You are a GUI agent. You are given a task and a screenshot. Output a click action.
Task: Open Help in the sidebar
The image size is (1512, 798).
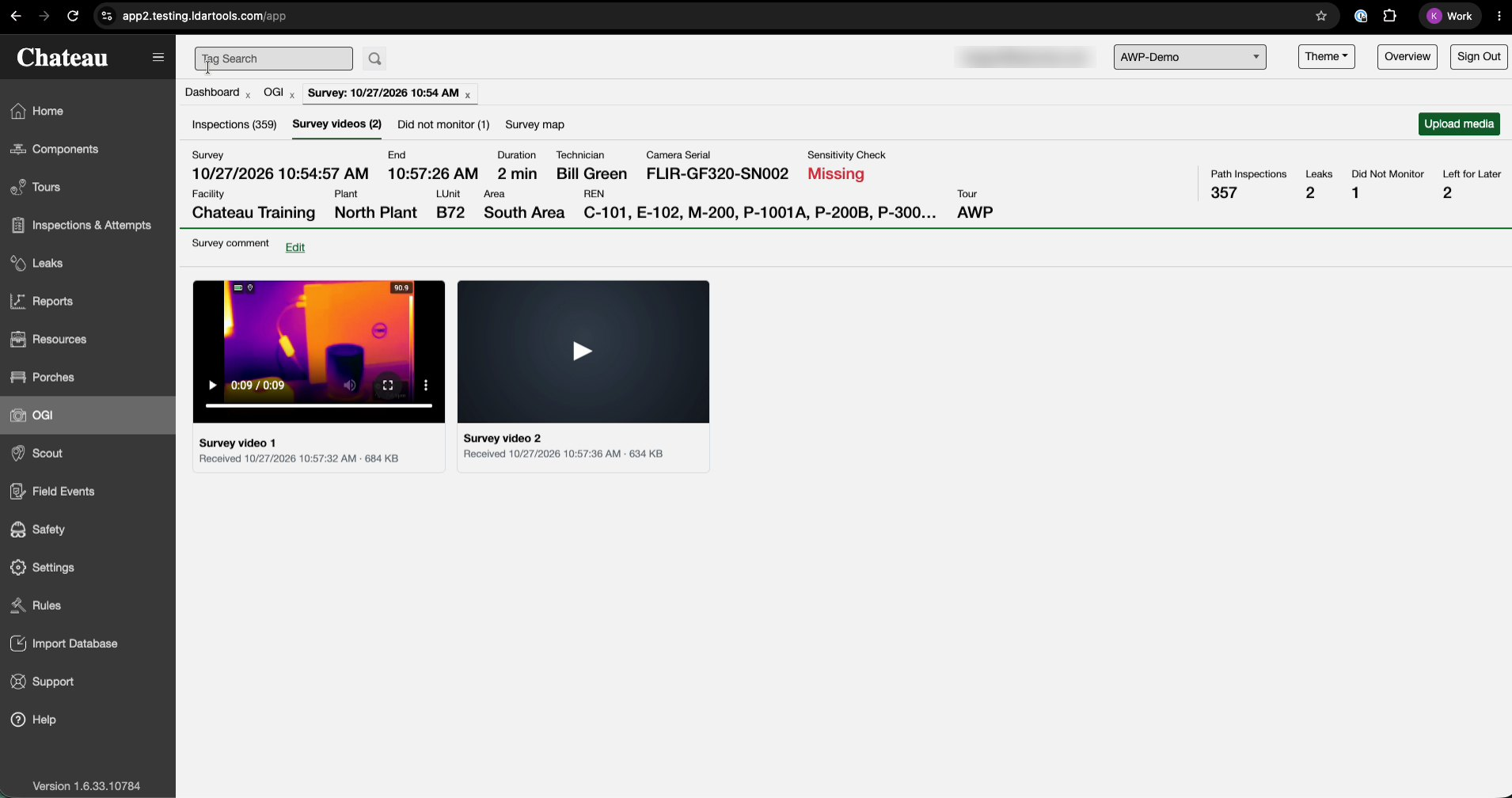(88, 719)
